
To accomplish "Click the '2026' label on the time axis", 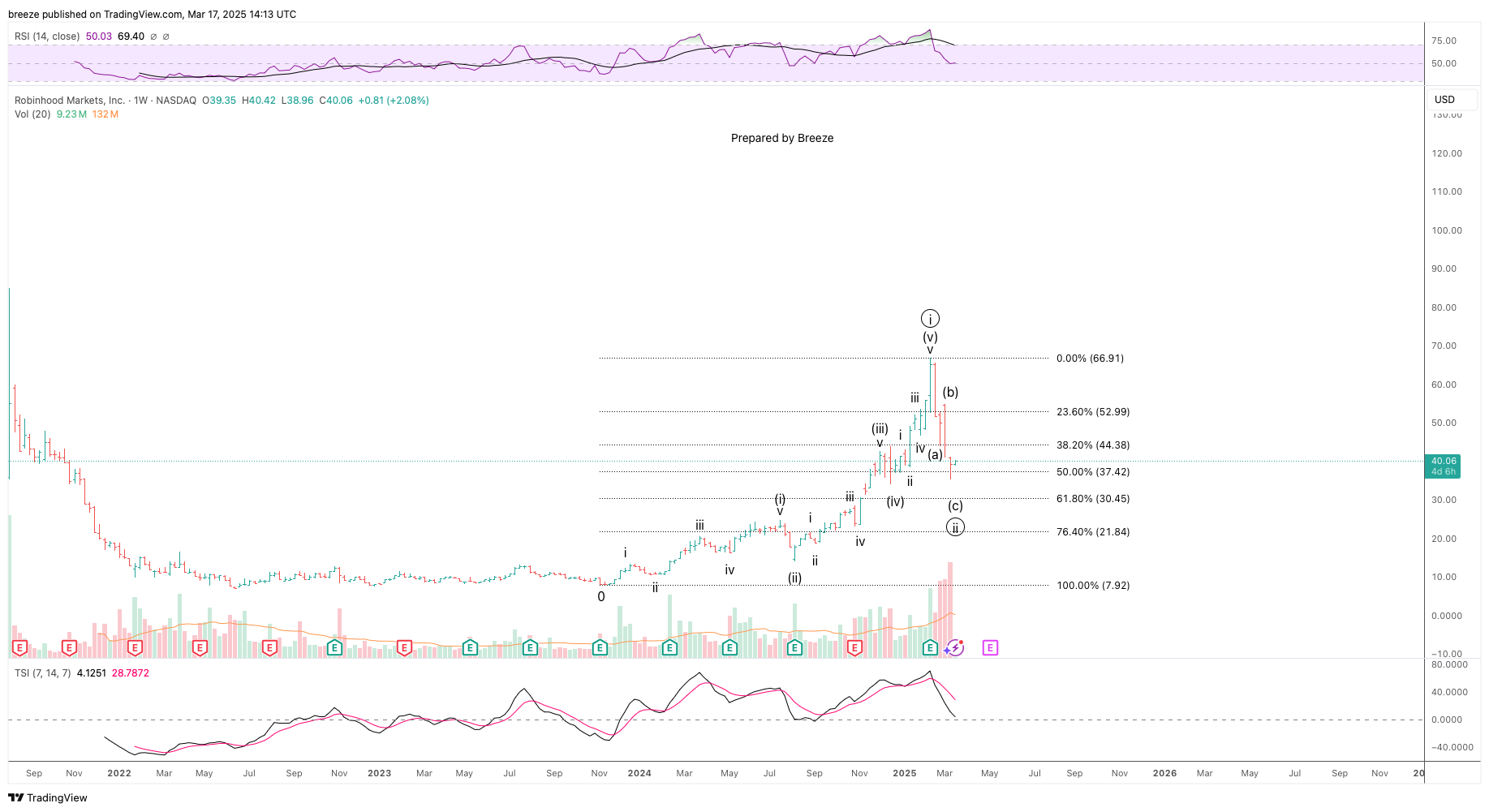I will click(x=1164, y=773).
